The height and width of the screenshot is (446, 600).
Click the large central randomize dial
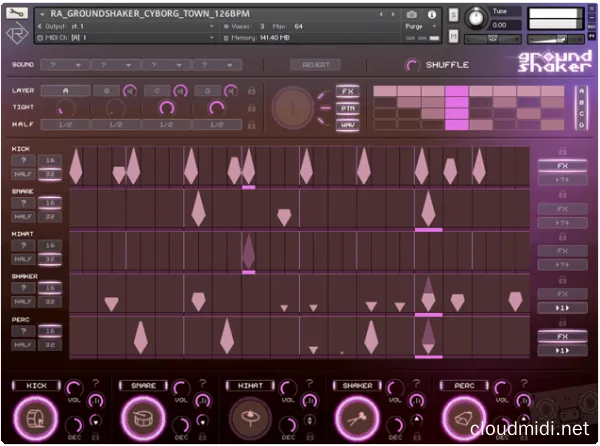point(293,108)
